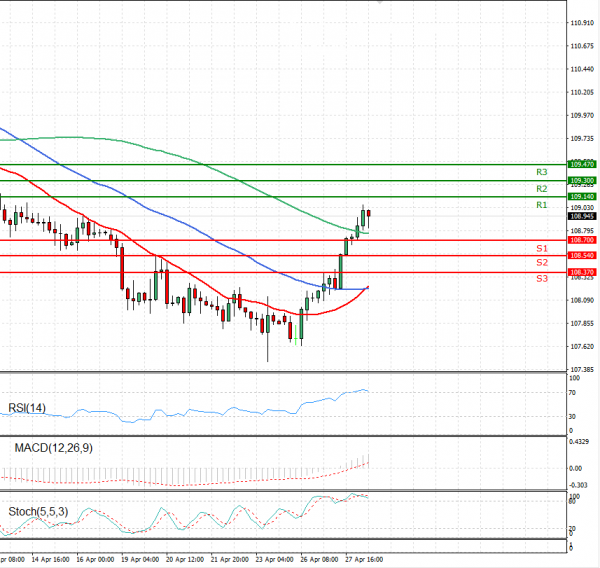Click the MACD 0.4329 scale value
This screenshot has height=568, width=600.
point(579,442)
